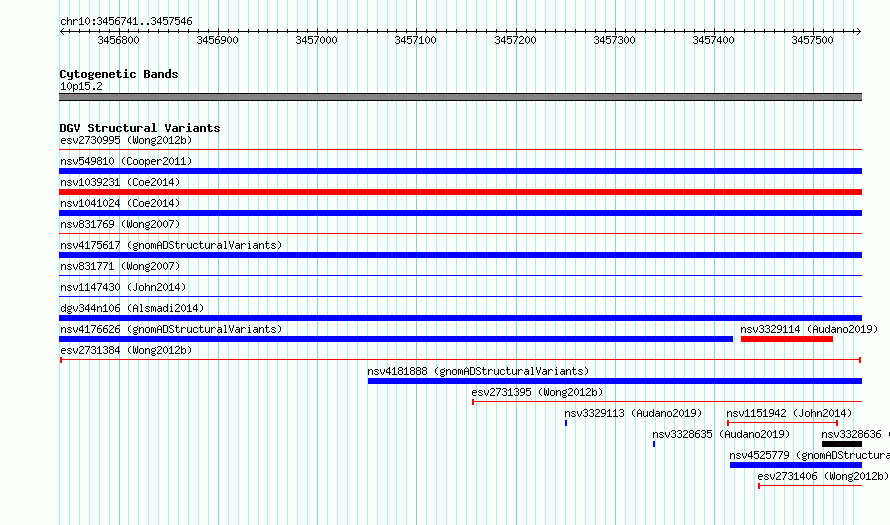The image size is (890, 525).
Task: Click the nsv1041024 (Coe2014) label
Action: click(x=120, y=203)
